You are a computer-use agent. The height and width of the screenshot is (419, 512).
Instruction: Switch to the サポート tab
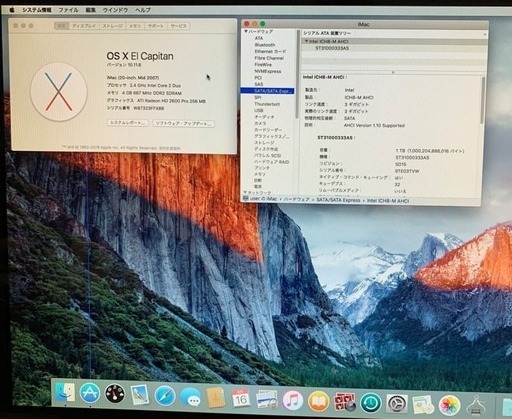[x=156, y=26]
